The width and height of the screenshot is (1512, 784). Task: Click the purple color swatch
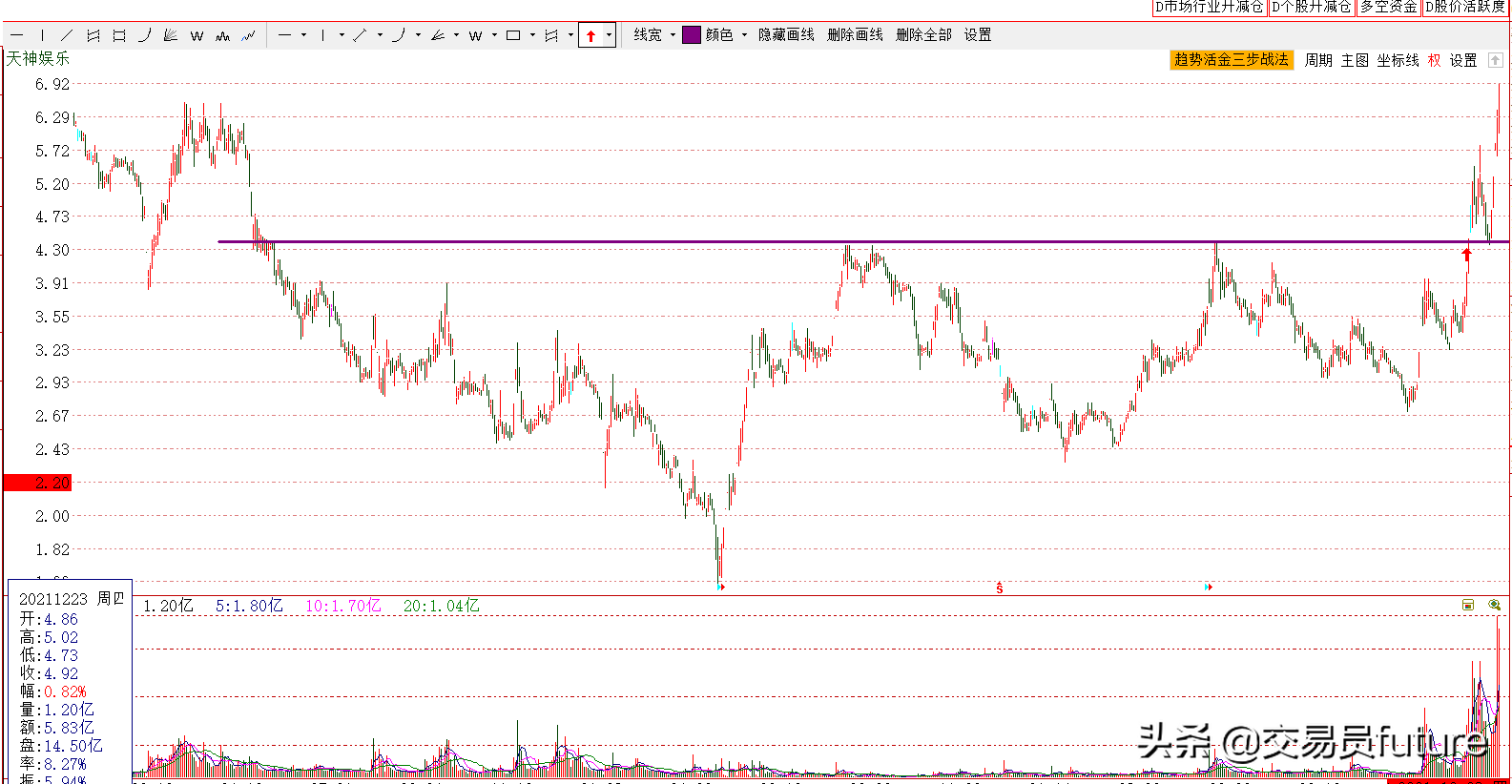pos(692,35)
